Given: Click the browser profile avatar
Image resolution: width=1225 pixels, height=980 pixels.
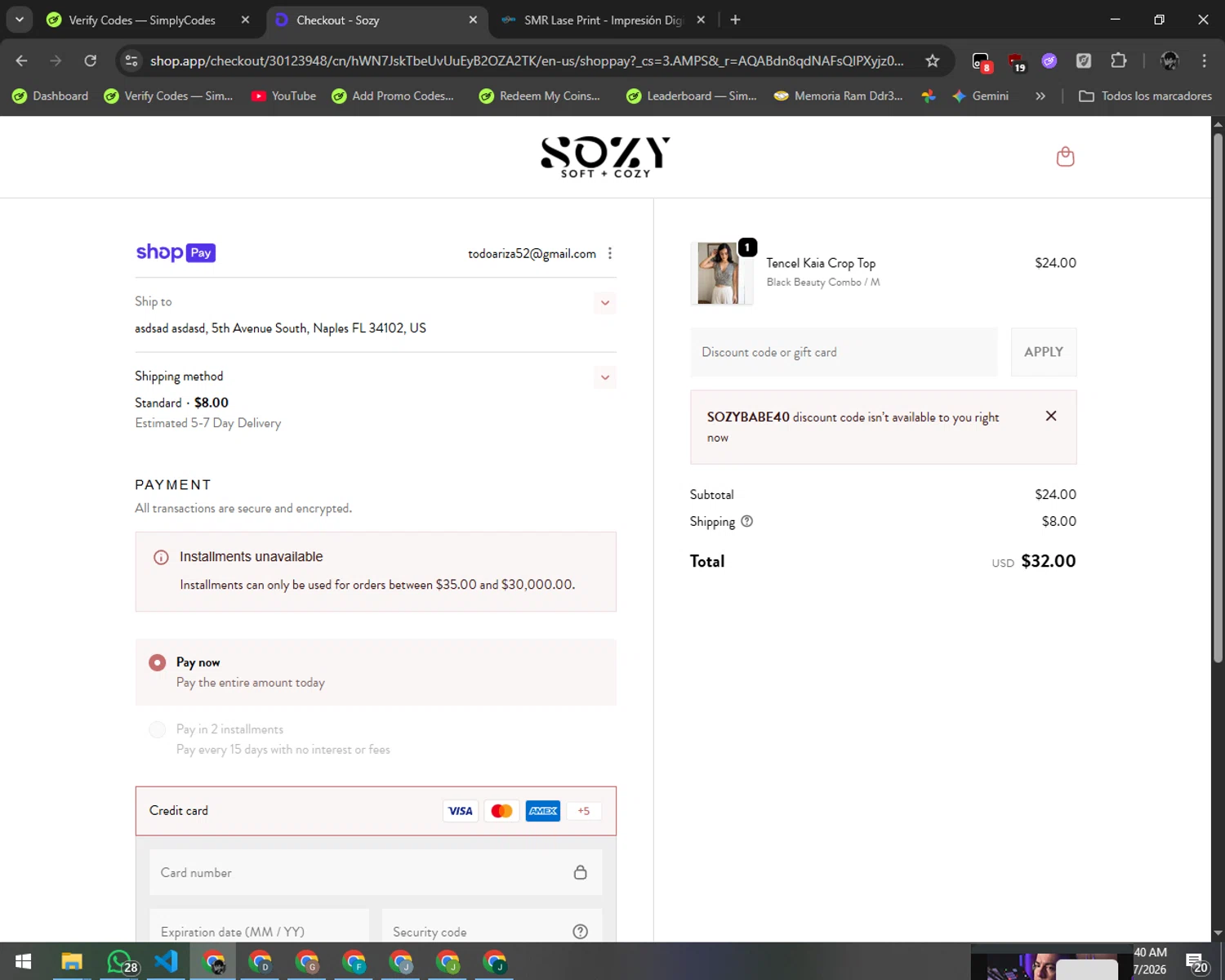Looking at the screenshot, I should coord(1169,60).
